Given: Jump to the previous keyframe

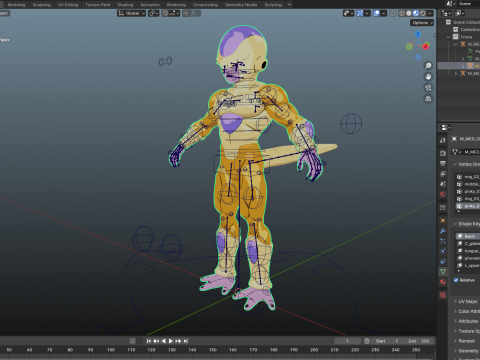Looking at the screenshot, I should [x=156, y=341].
